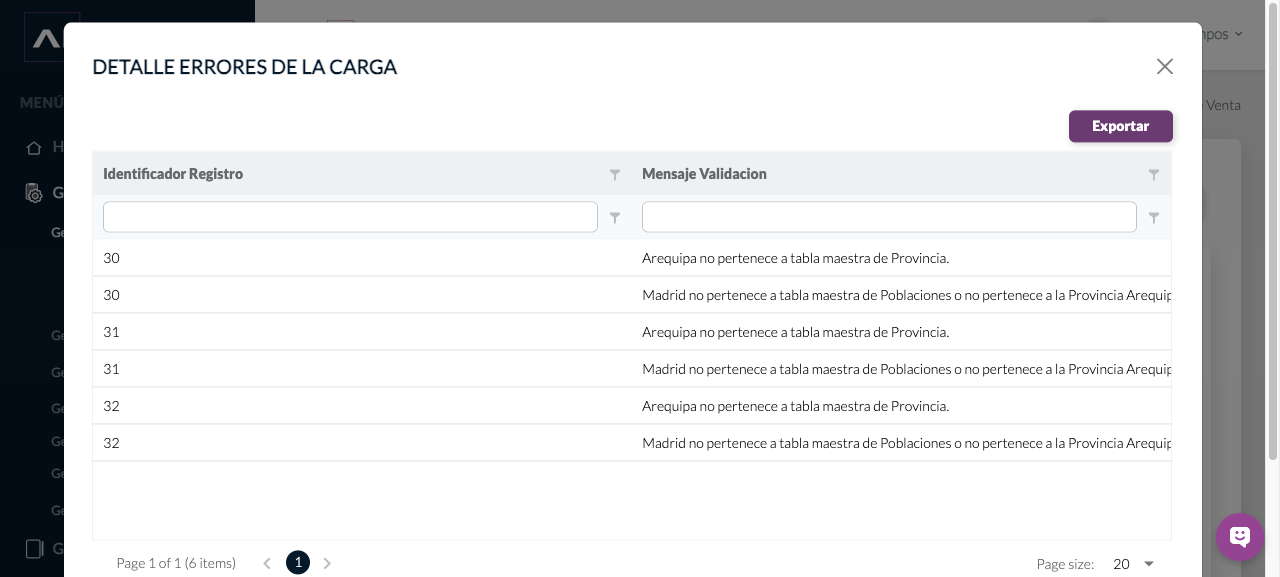Open filter menu on Identificador Registro header
Image resolution: width=1280 pixels, height=577 pixels.
pos(615,174)
